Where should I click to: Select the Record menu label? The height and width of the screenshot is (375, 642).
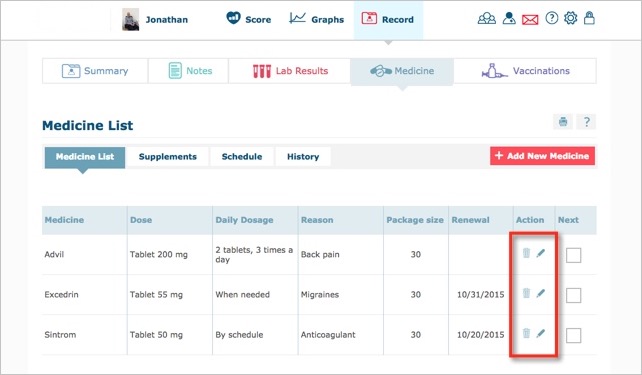398,19
